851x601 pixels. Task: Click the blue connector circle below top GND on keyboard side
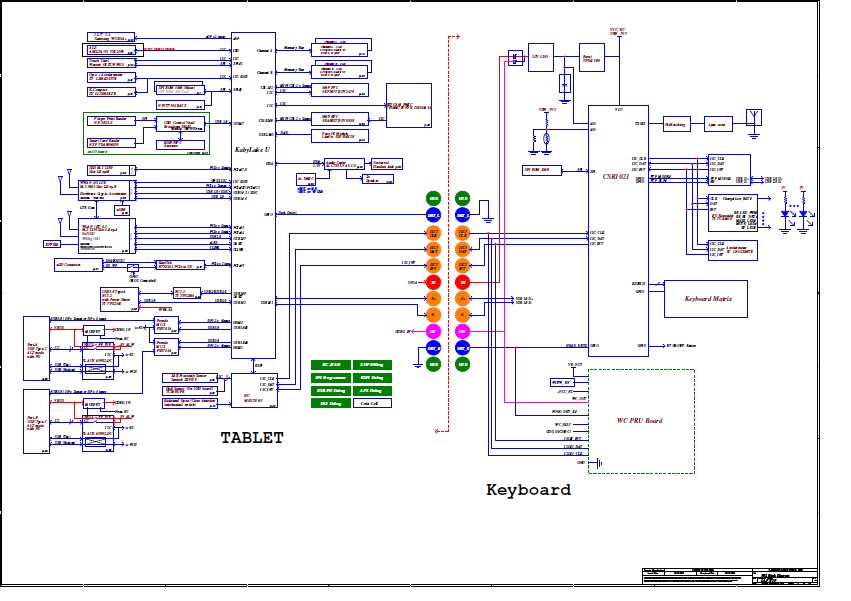coord(462,215)
